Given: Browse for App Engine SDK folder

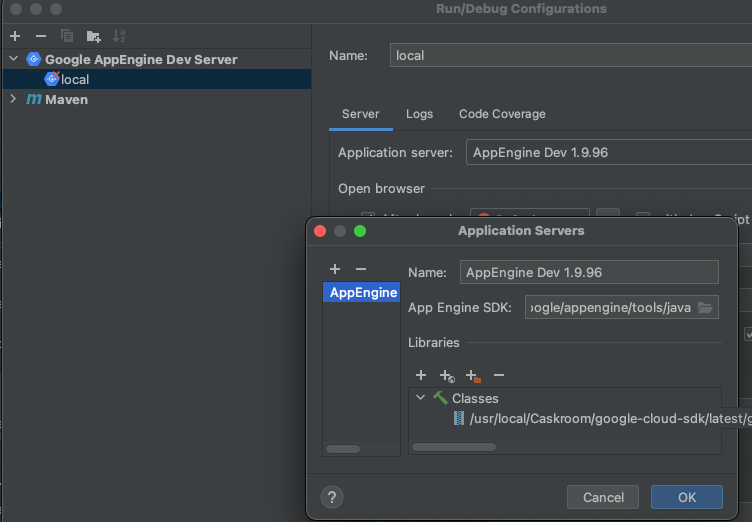Looking at the screenshot, I should click(705, 308).
